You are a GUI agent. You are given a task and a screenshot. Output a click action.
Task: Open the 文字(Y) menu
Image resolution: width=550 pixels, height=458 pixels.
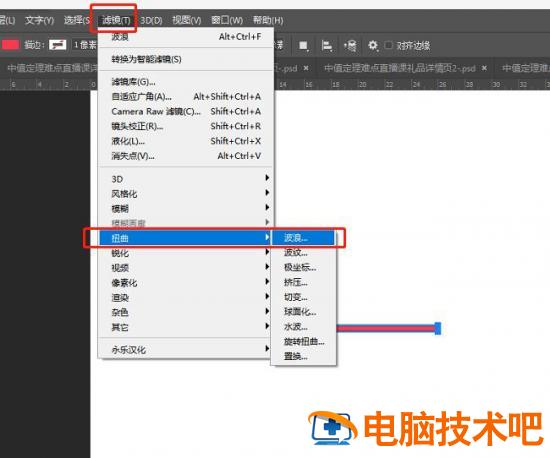39,20
